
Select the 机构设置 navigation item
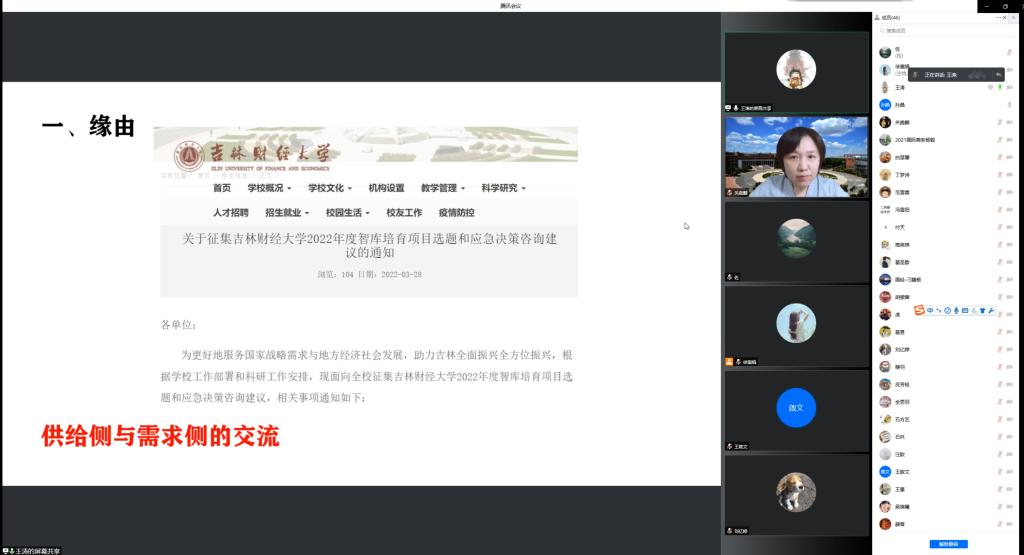pyautogui.click(x=386, y=188)
